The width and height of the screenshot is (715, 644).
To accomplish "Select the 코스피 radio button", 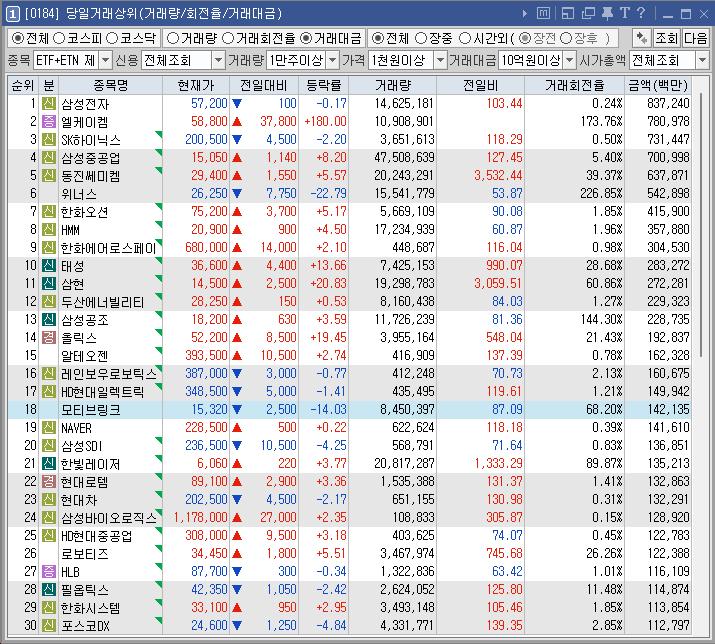I will point(59,38).
